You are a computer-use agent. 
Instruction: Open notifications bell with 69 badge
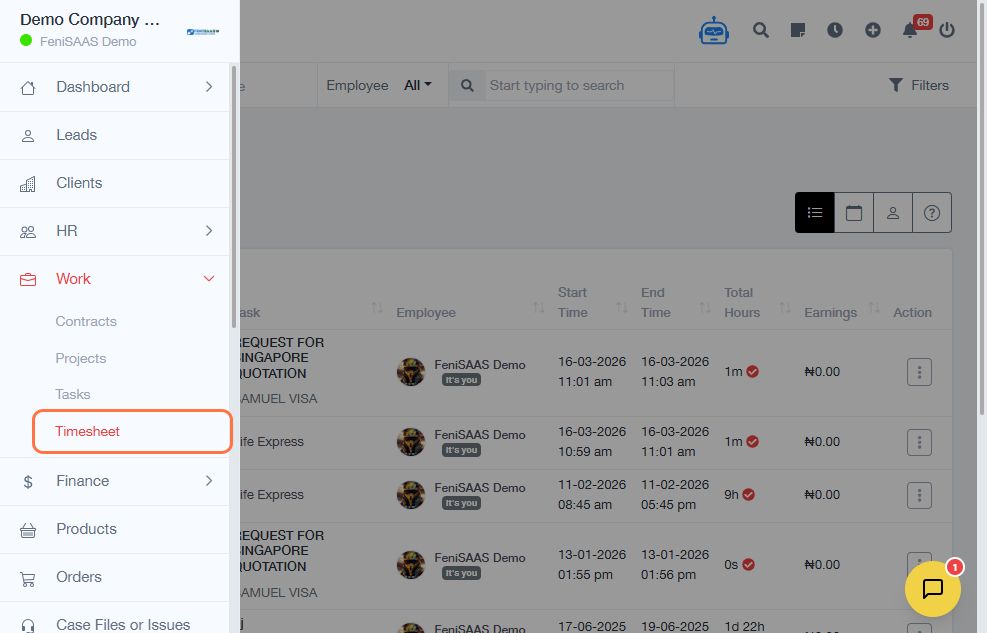[910, 30]
